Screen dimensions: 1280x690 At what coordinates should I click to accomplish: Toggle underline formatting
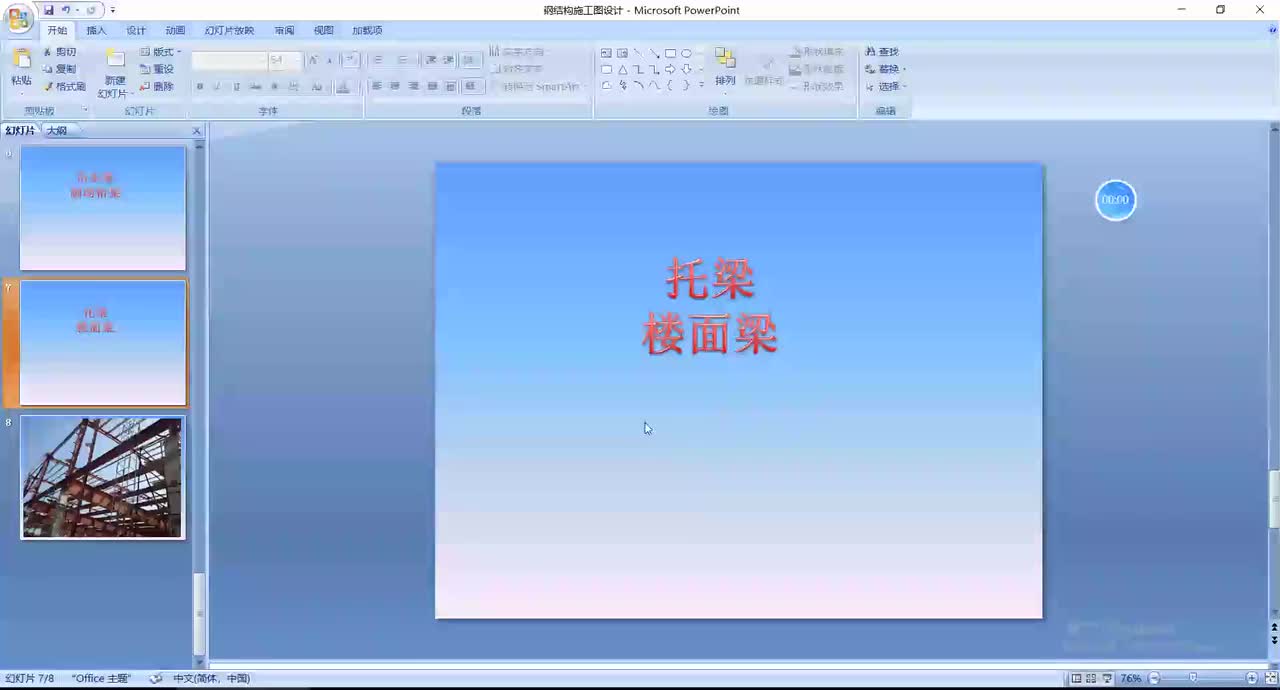236,87
